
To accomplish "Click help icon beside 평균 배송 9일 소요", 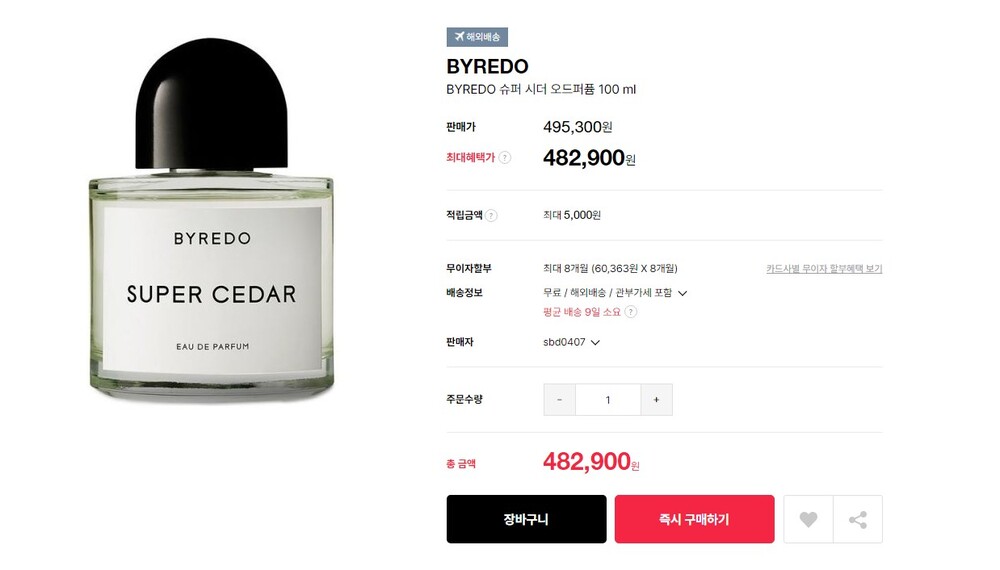I will click(x=630, y=312).
